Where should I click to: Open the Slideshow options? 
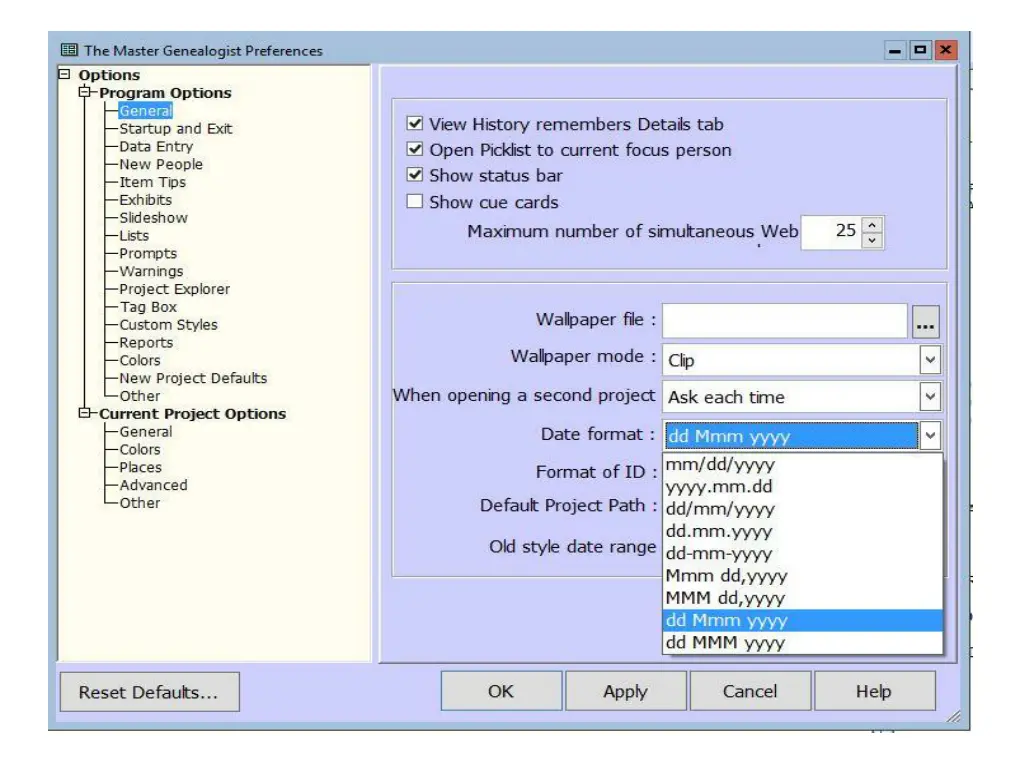coord(153,217)
